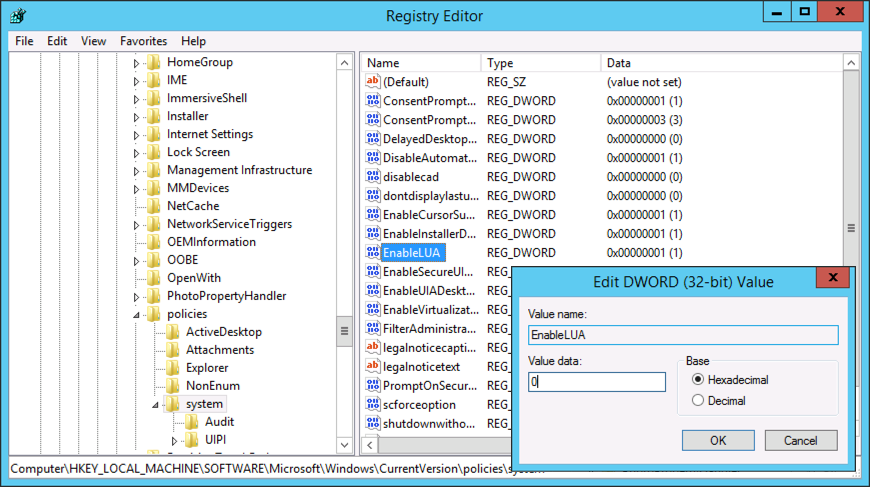Sort values by Data column header
Screen dimensions: 870x487
pos(722,63)
